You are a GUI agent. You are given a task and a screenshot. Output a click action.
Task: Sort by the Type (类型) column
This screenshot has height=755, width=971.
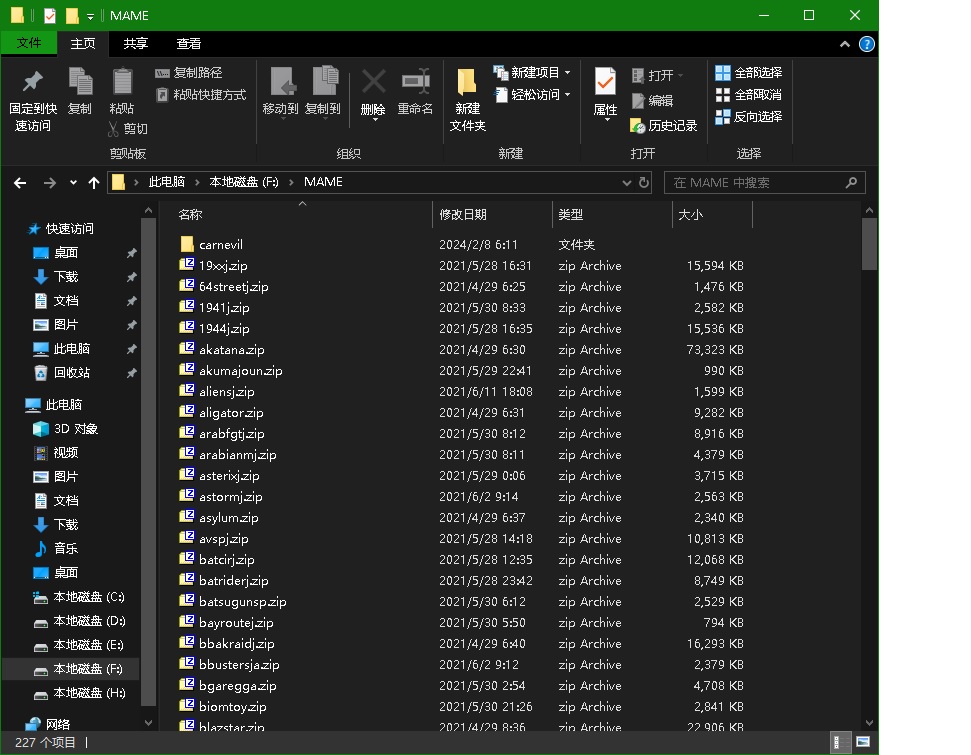570,214
